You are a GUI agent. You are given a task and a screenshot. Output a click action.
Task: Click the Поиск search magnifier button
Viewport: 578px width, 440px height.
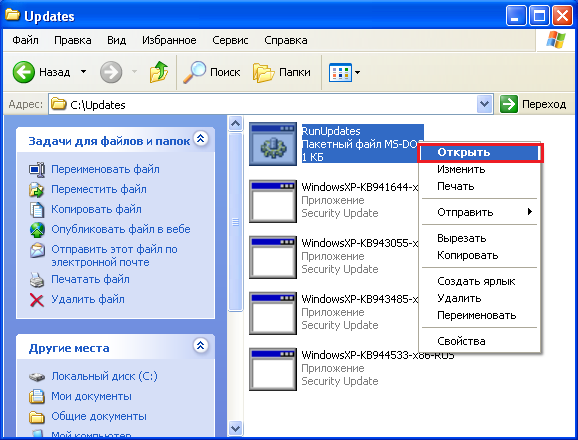click(212, 72)
